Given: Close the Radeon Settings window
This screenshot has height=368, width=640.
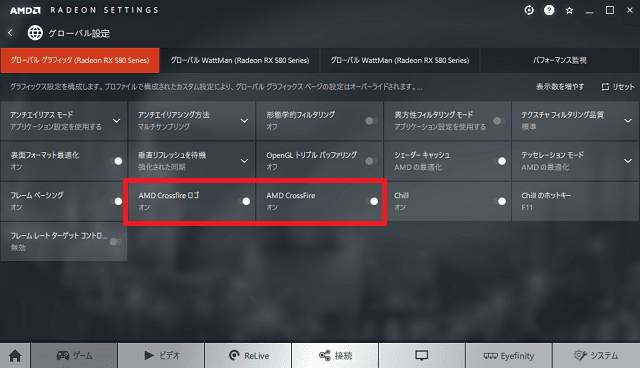Looking at the screenshot, I should point(630,10).
